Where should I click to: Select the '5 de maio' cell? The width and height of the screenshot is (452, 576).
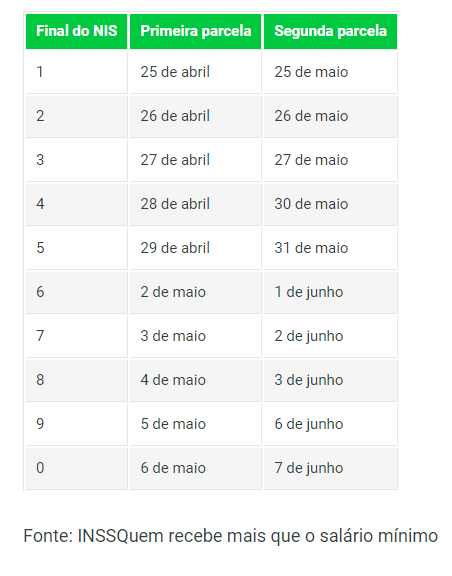(x=195, y=424)
